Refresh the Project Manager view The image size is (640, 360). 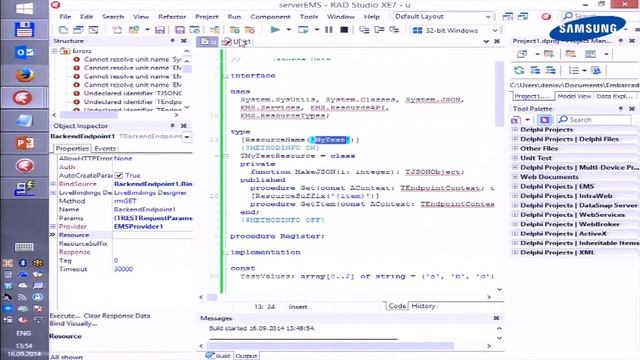[519, 70]
